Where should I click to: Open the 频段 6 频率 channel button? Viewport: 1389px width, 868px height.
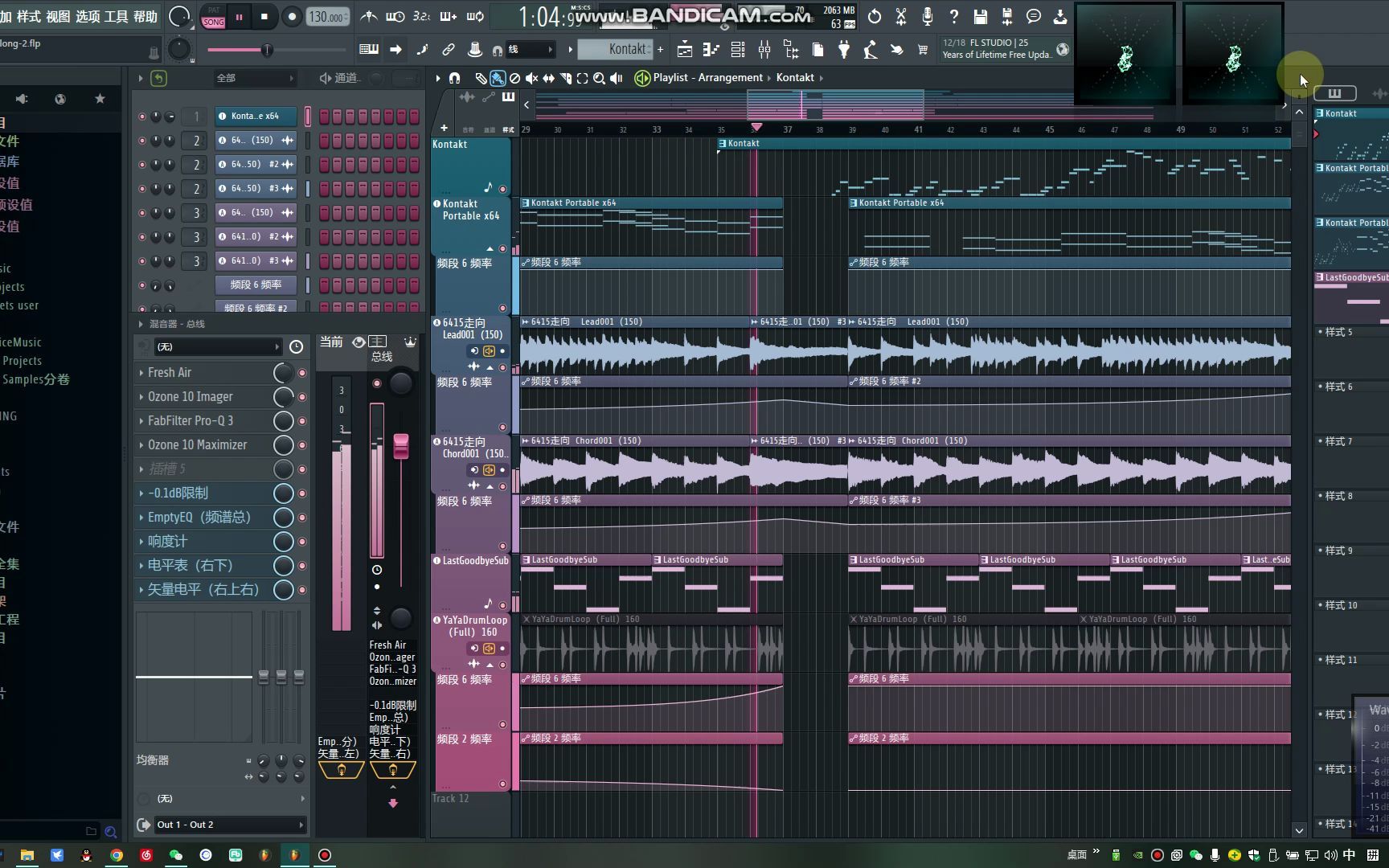255,285
